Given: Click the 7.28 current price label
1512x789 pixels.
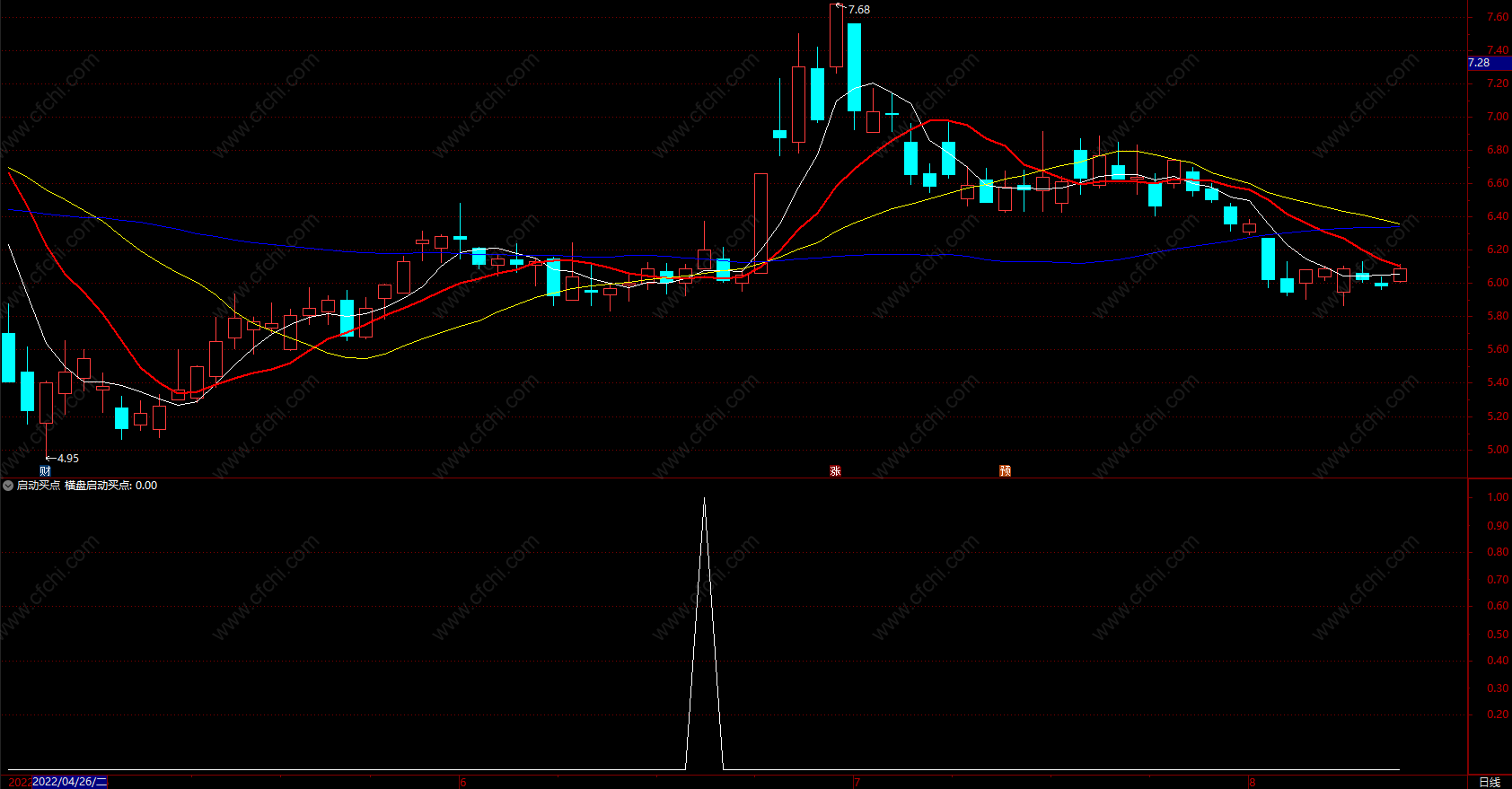Looking at the screenshot, I should [1479, 63].
